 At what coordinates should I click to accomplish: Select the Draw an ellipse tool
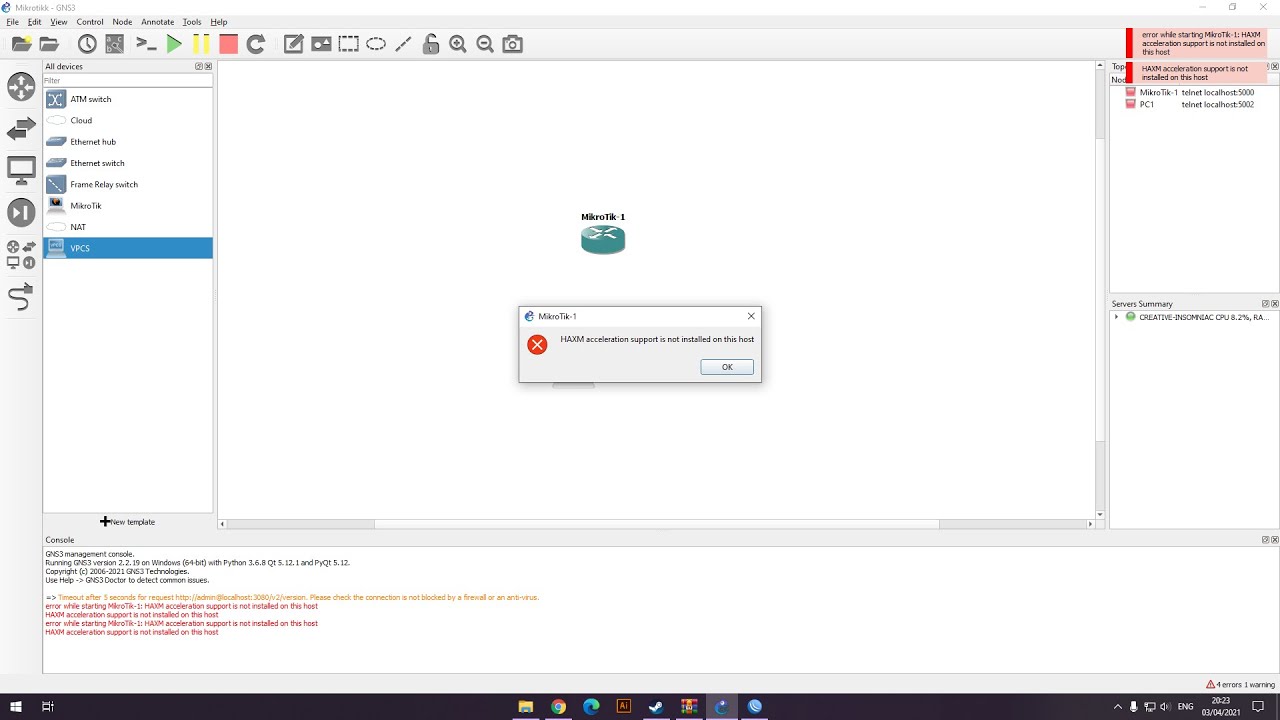pyautogui.click(x=376, y=44)
